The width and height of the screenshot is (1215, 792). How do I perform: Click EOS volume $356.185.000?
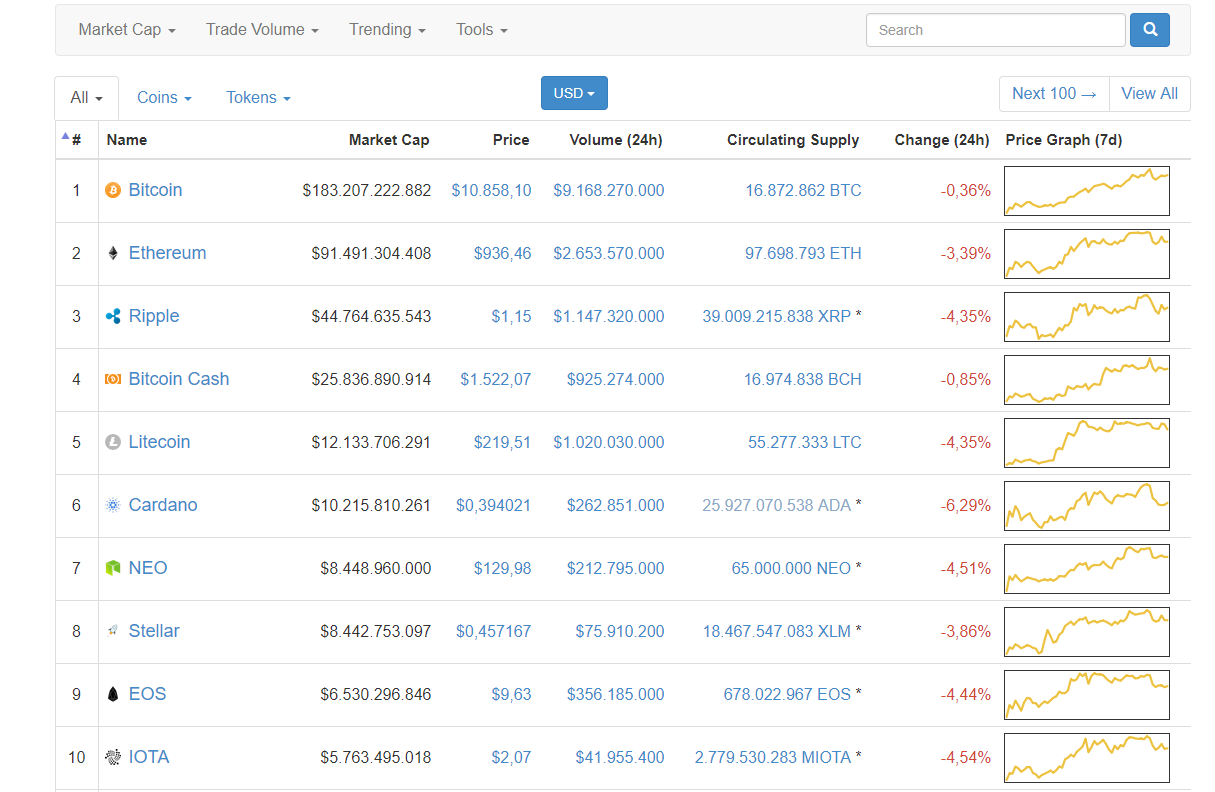tap(615, 694)
